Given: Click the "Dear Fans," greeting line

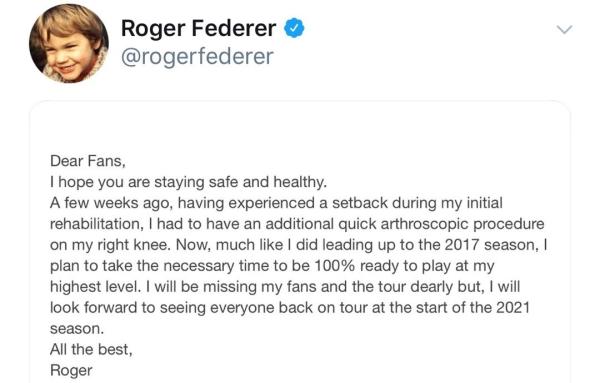Looking at the screenshot, I should [88, 161].
